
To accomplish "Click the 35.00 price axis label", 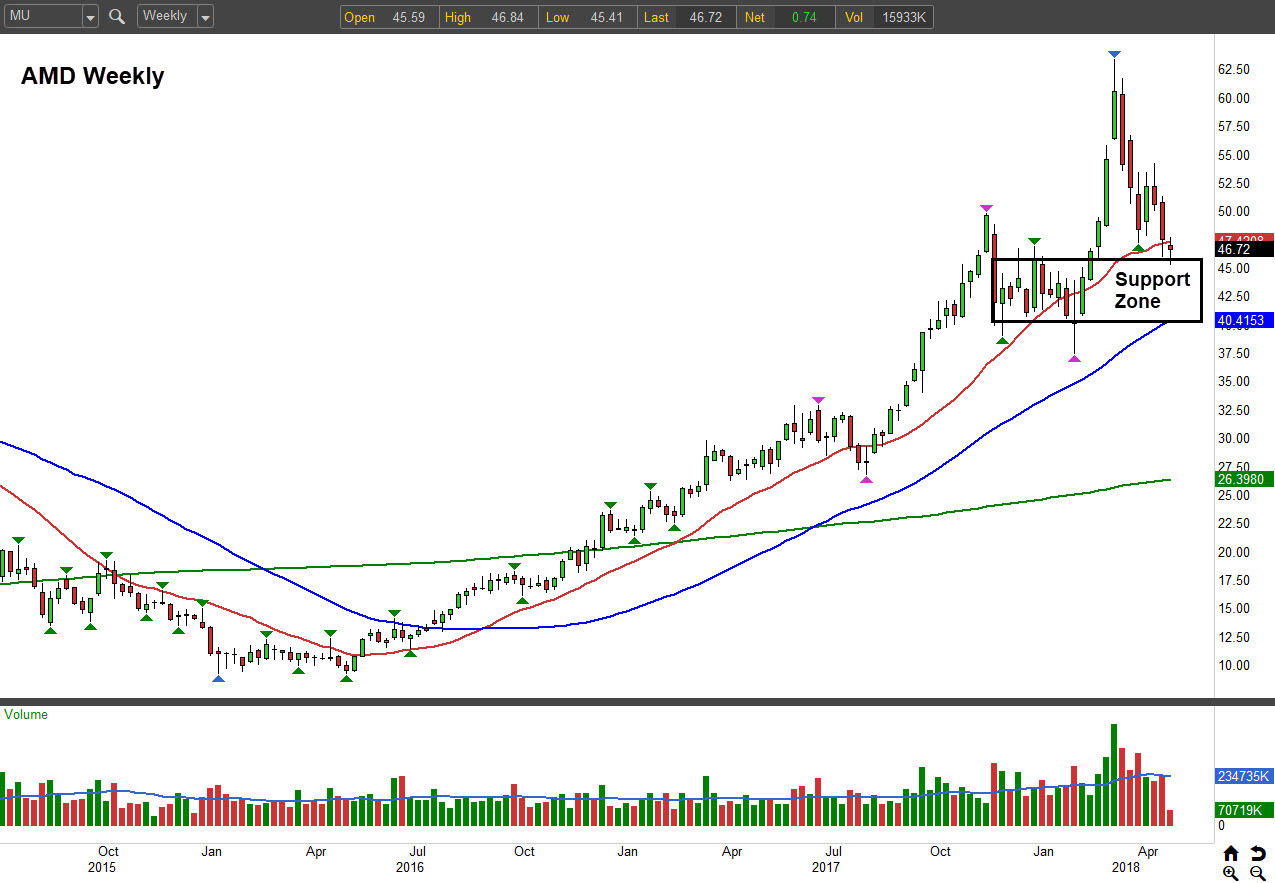I will click(1236, 381).
